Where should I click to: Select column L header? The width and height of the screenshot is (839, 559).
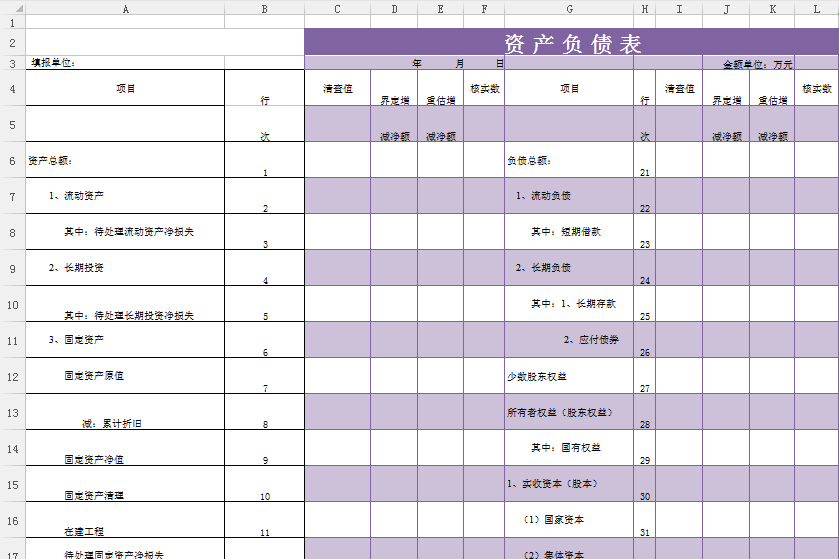click(x=816, y=8)
